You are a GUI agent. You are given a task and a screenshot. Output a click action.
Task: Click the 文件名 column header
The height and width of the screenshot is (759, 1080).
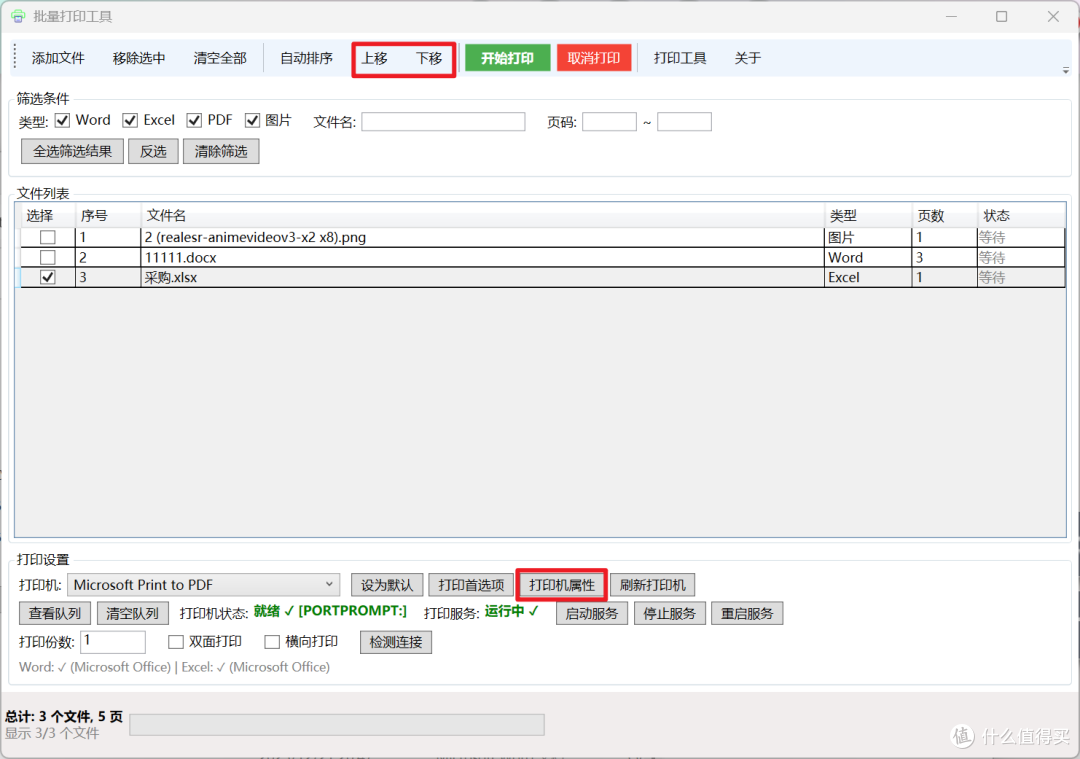(482, 216)
